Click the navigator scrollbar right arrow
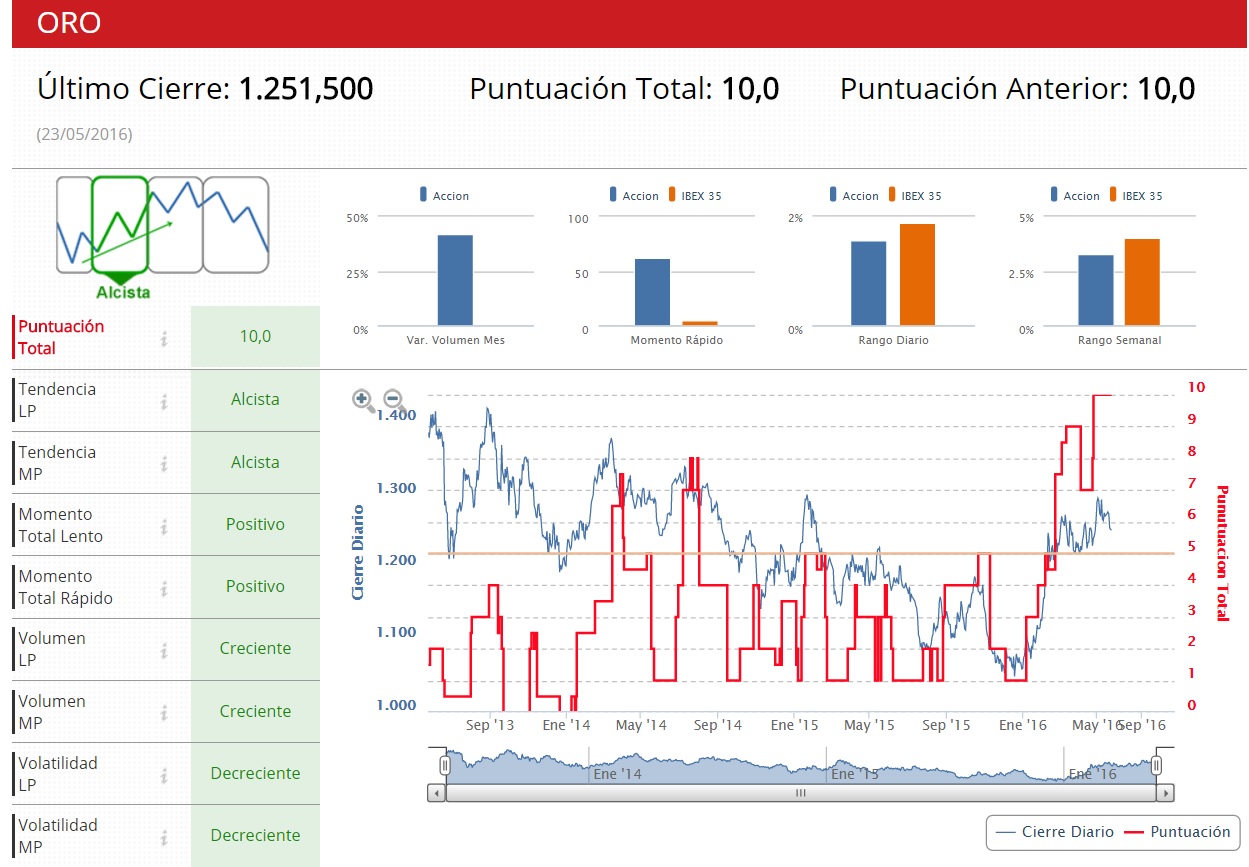The height and width of the screenshot is (867, 1249). 1165,793
